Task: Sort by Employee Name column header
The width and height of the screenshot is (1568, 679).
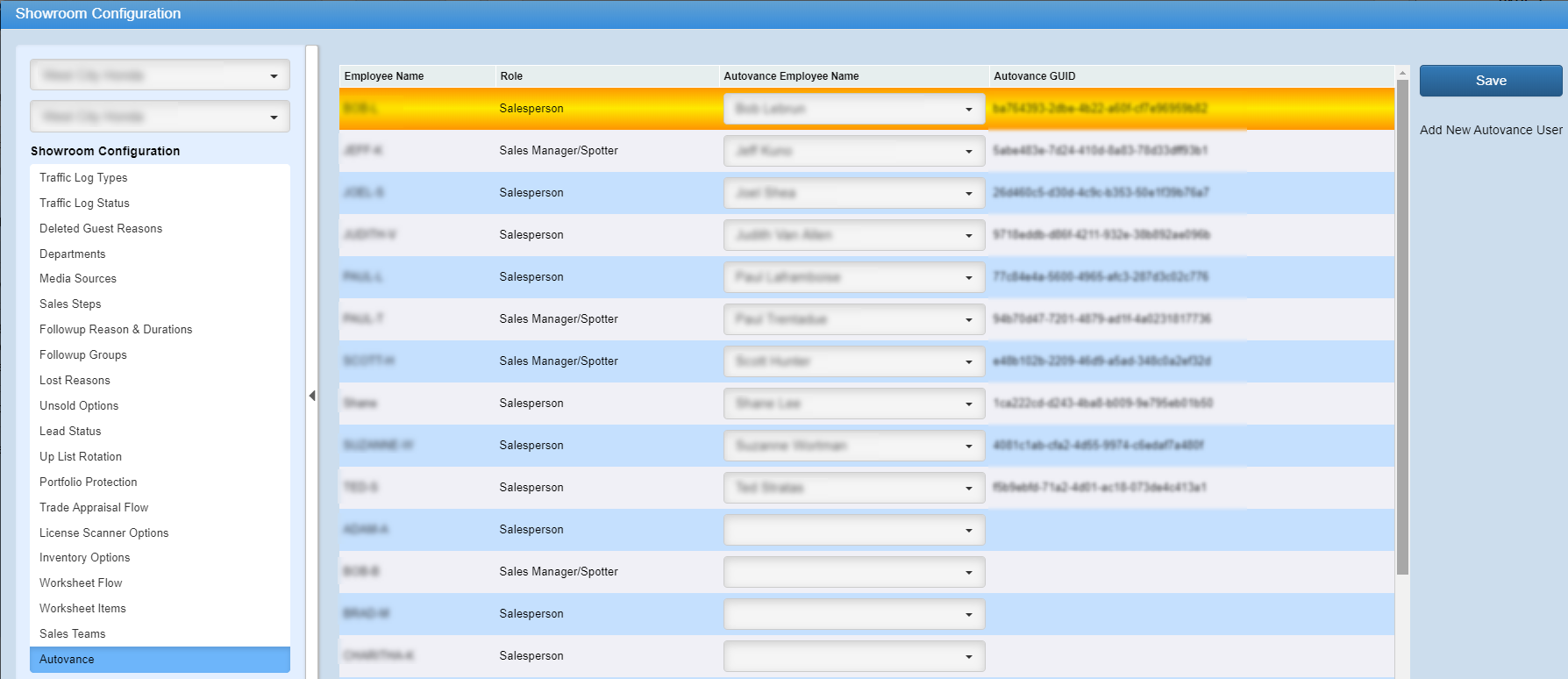Action: pyautogui.click(x=384, y=76)
